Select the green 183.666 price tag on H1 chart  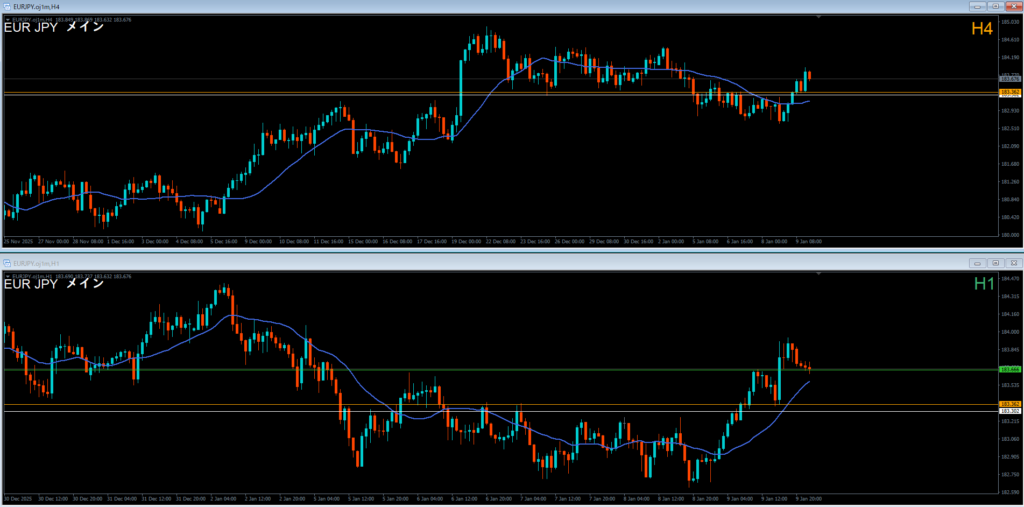tap(1008, 369)
